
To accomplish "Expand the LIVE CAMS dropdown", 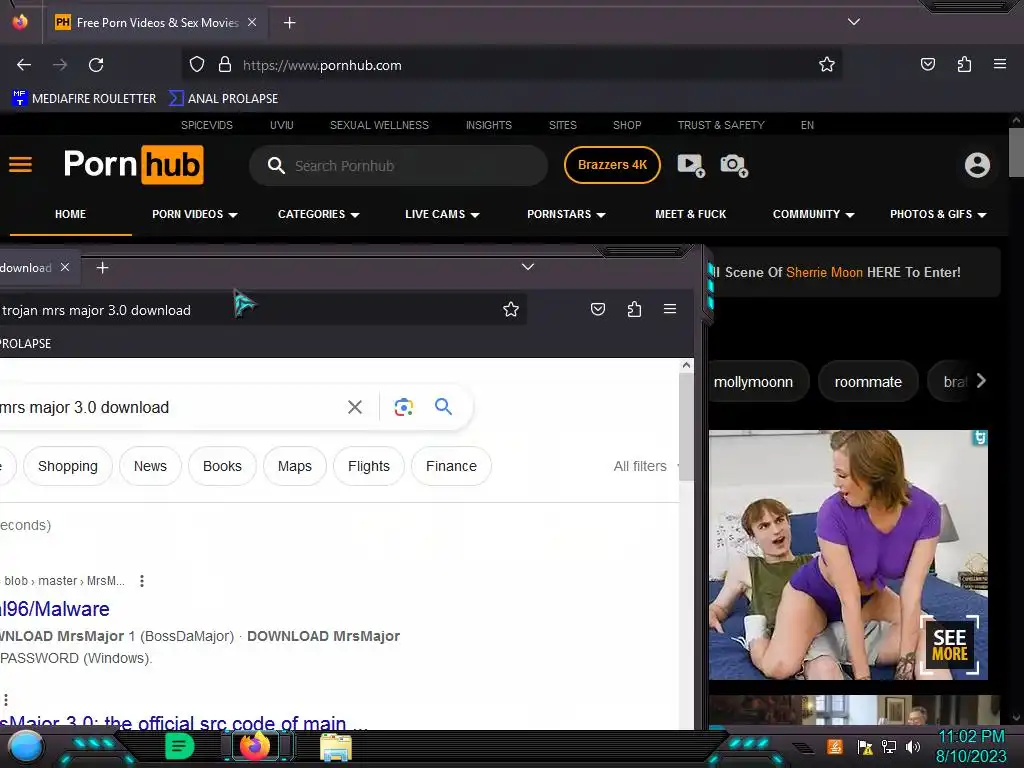I will (x=442, y=214).
